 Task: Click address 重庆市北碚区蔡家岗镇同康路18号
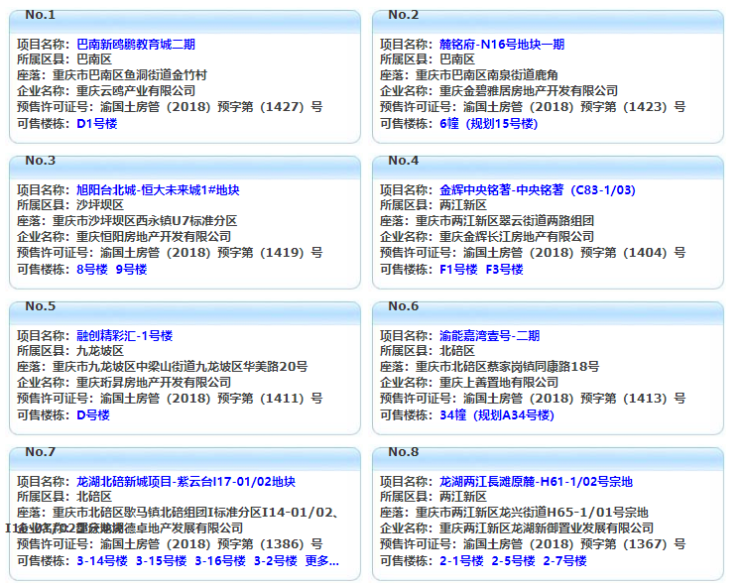tap(507, 367)
